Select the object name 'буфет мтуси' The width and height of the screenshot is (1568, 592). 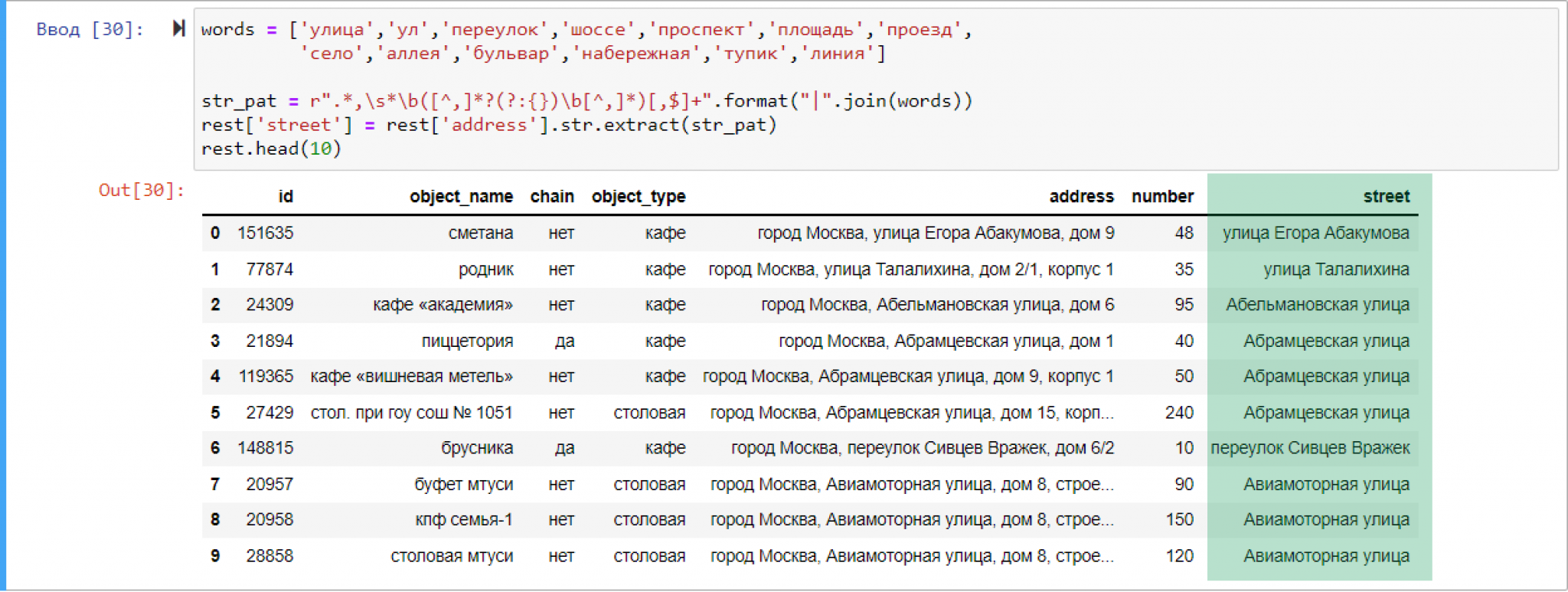pos(464,484)
